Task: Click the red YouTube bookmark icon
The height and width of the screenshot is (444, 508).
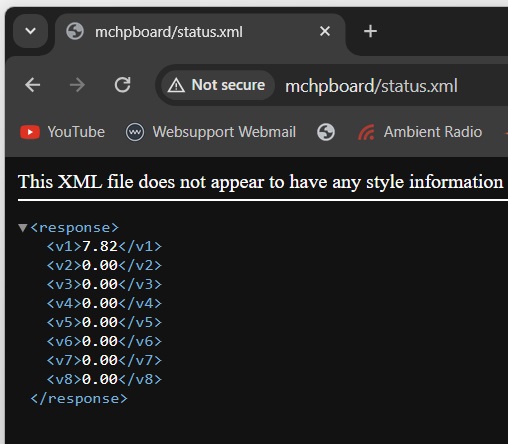Action: pos(30,132)
